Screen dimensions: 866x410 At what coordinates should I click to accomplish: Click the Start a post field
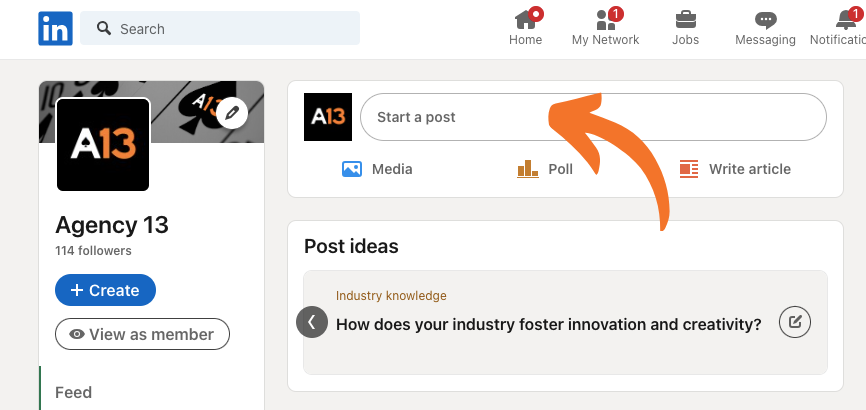tap(593, 117)
